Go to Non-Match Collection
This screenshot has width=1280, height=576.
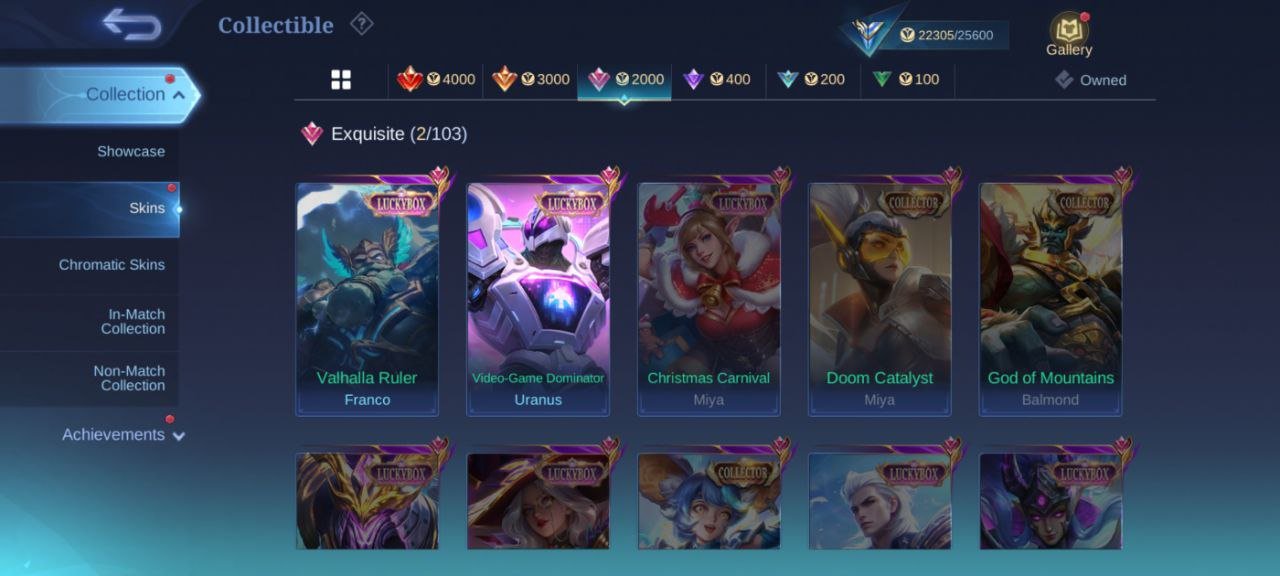(x=129, y=378)
